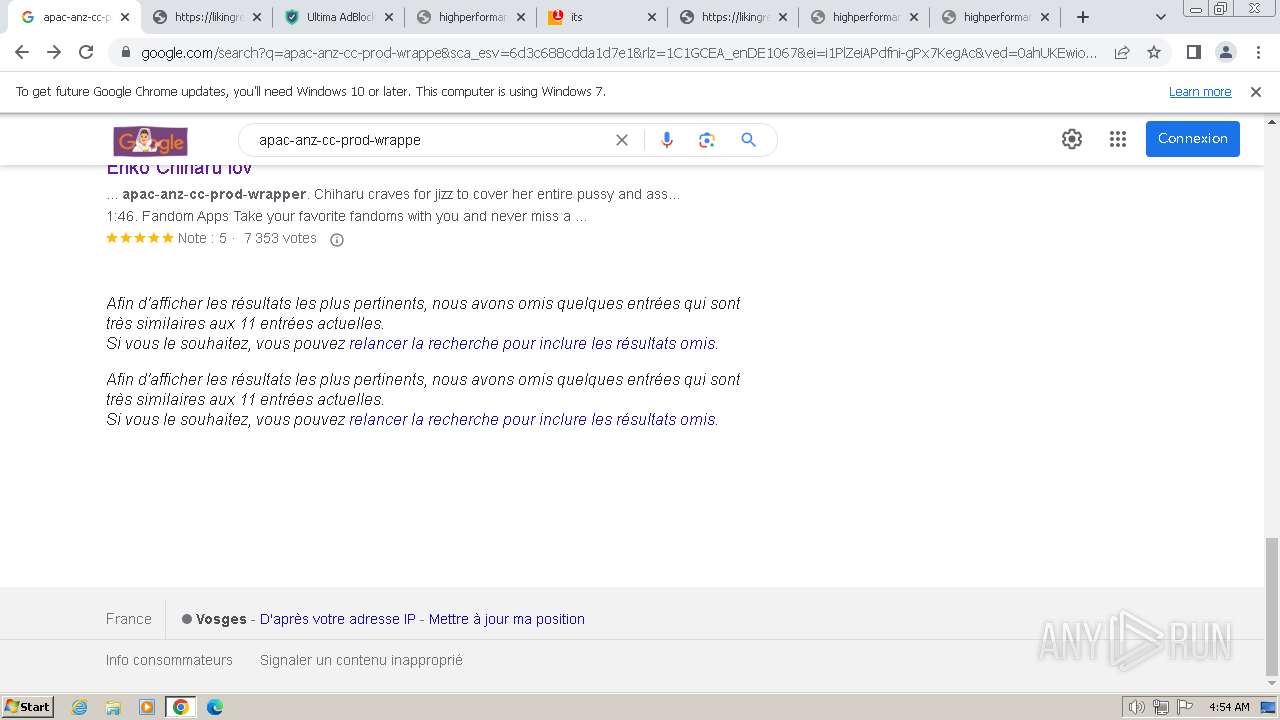Go forward to the next page
1280x720 pixels.
pos(54,53)
